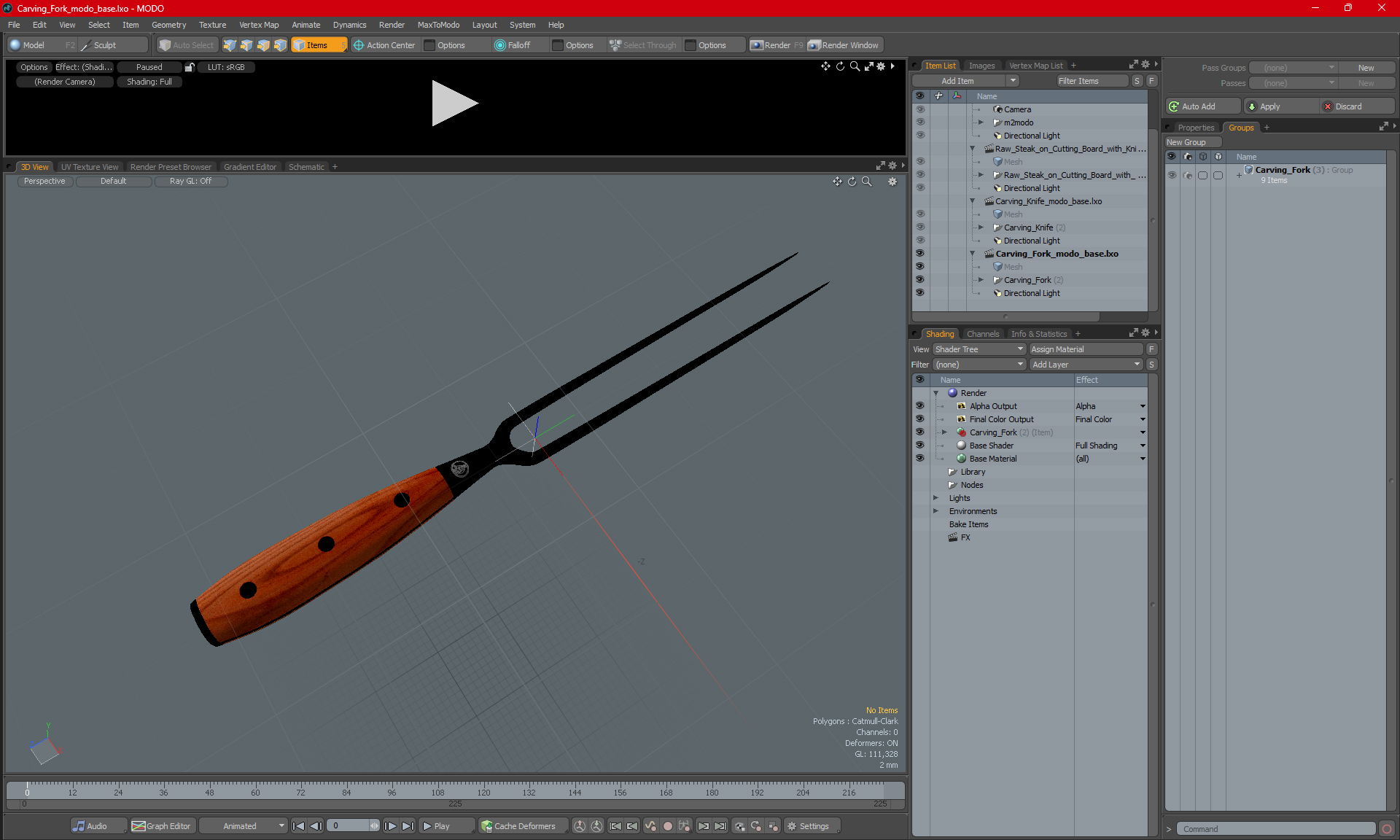Image resolution: width=1400 pixels, height=840 pixels.
Task: Collapse the Raw_Steak_on_Cutting_Board scene
Action: (972, 149)
